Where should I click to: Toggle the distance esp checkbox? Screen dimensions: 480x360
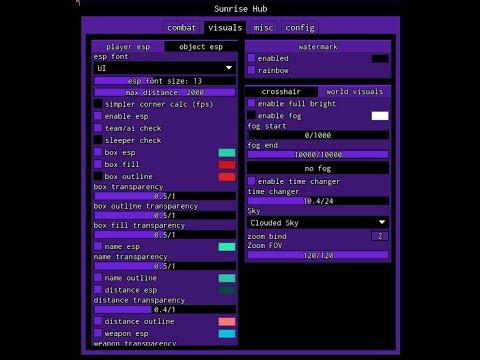coord(98,290)
